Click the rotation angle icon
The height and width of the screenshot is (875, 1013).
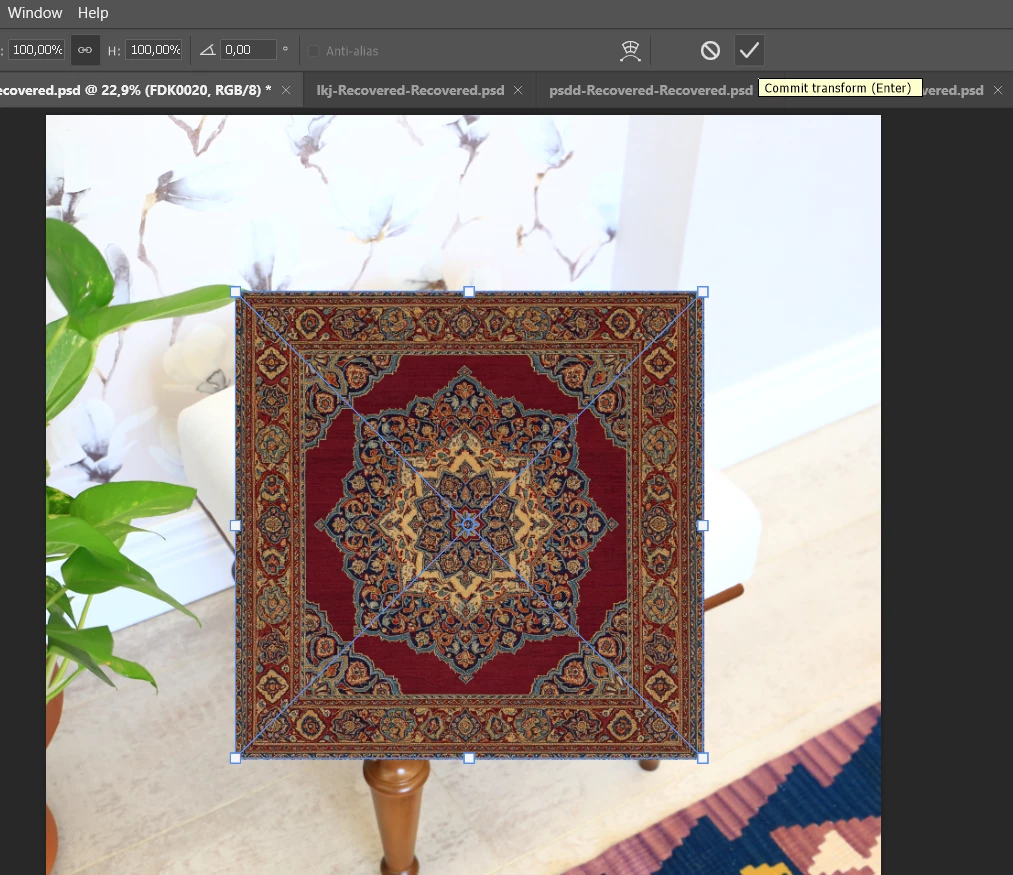pyautogui.click(x=207, y=50)
